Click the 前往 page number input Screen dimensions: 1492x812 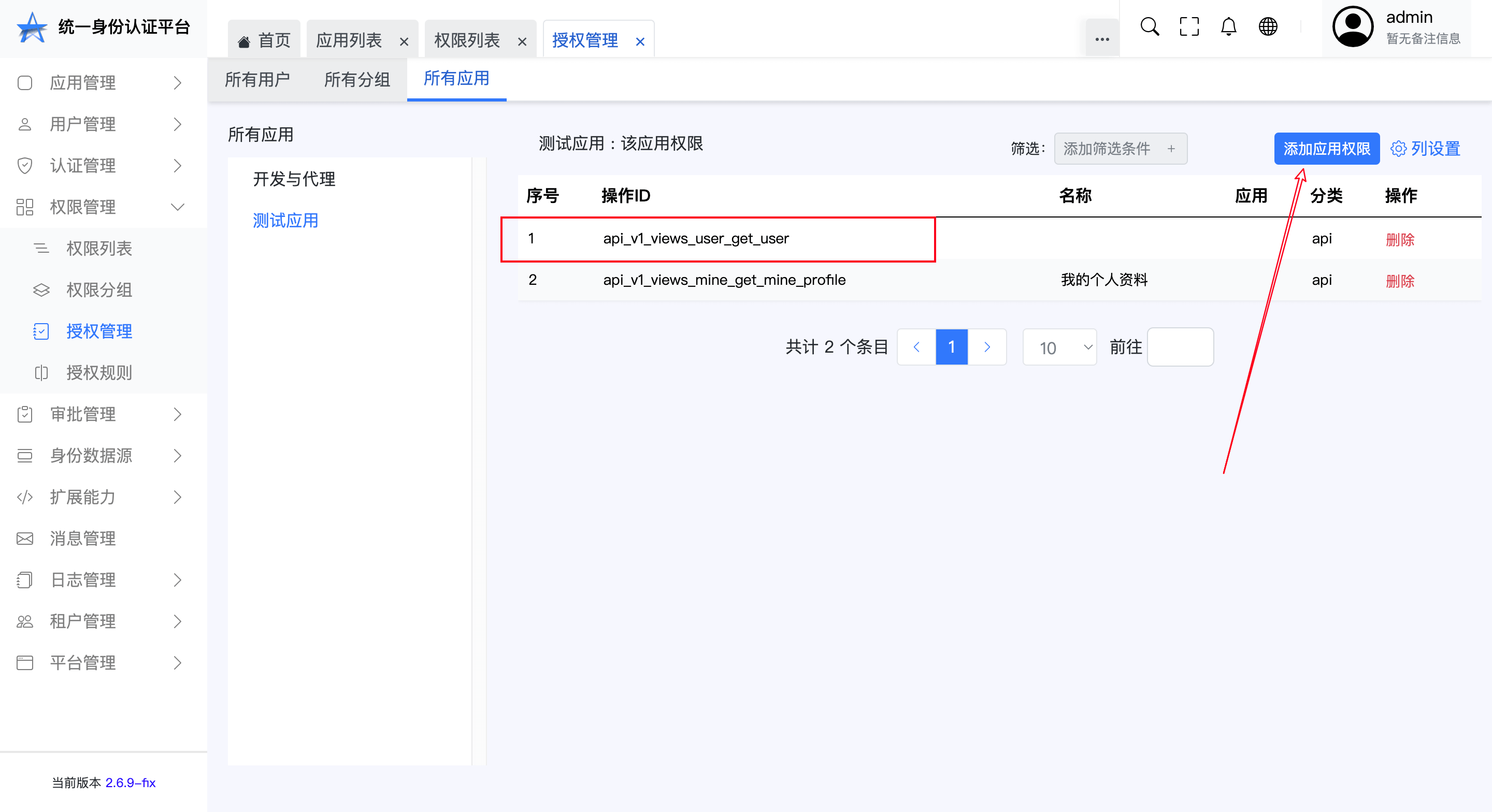[1180, 347]
